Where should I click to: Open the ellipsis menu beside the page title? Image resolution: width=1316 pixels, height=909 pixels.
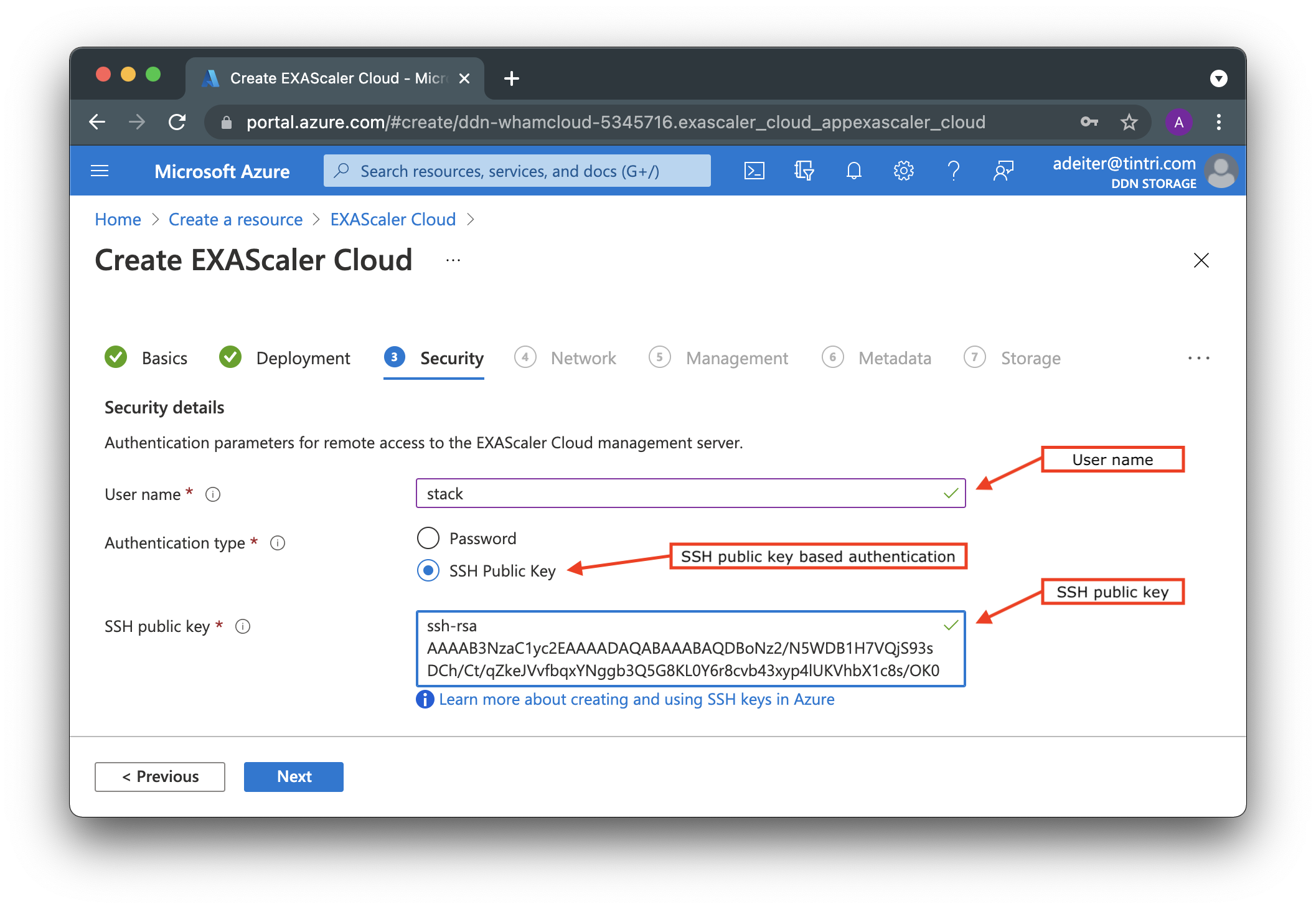pos(453,260)
